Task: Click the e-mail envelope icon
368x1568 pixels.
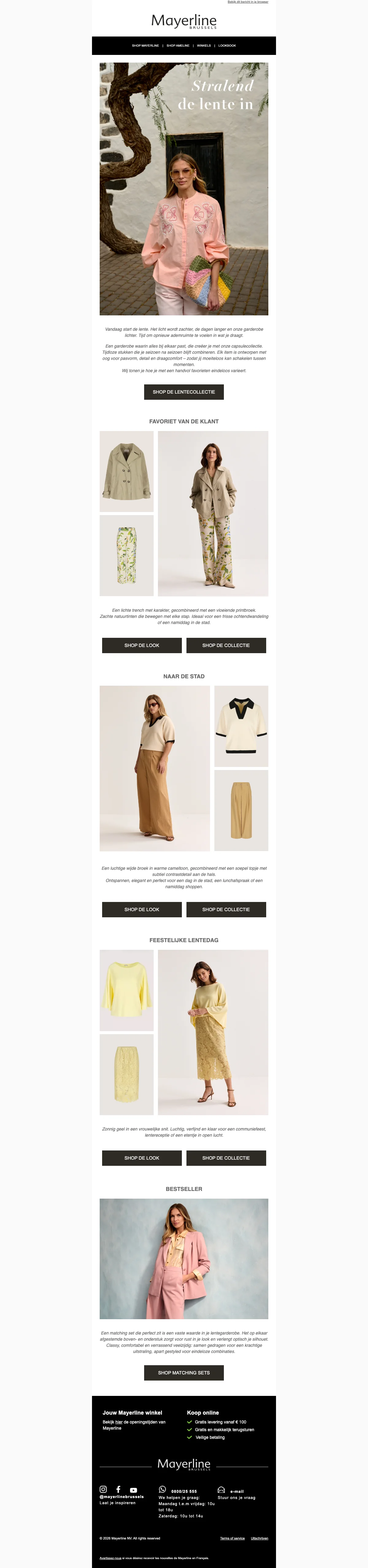Action: click(x=221, y=1490)
